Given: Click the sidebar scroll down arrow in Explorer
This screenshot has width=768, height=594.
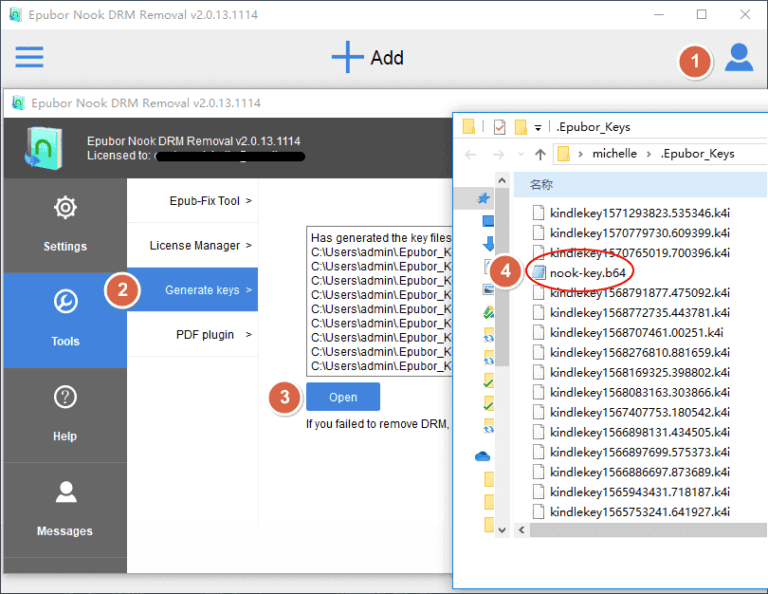Looking at the screenshot, I should [x=502, y=530].
